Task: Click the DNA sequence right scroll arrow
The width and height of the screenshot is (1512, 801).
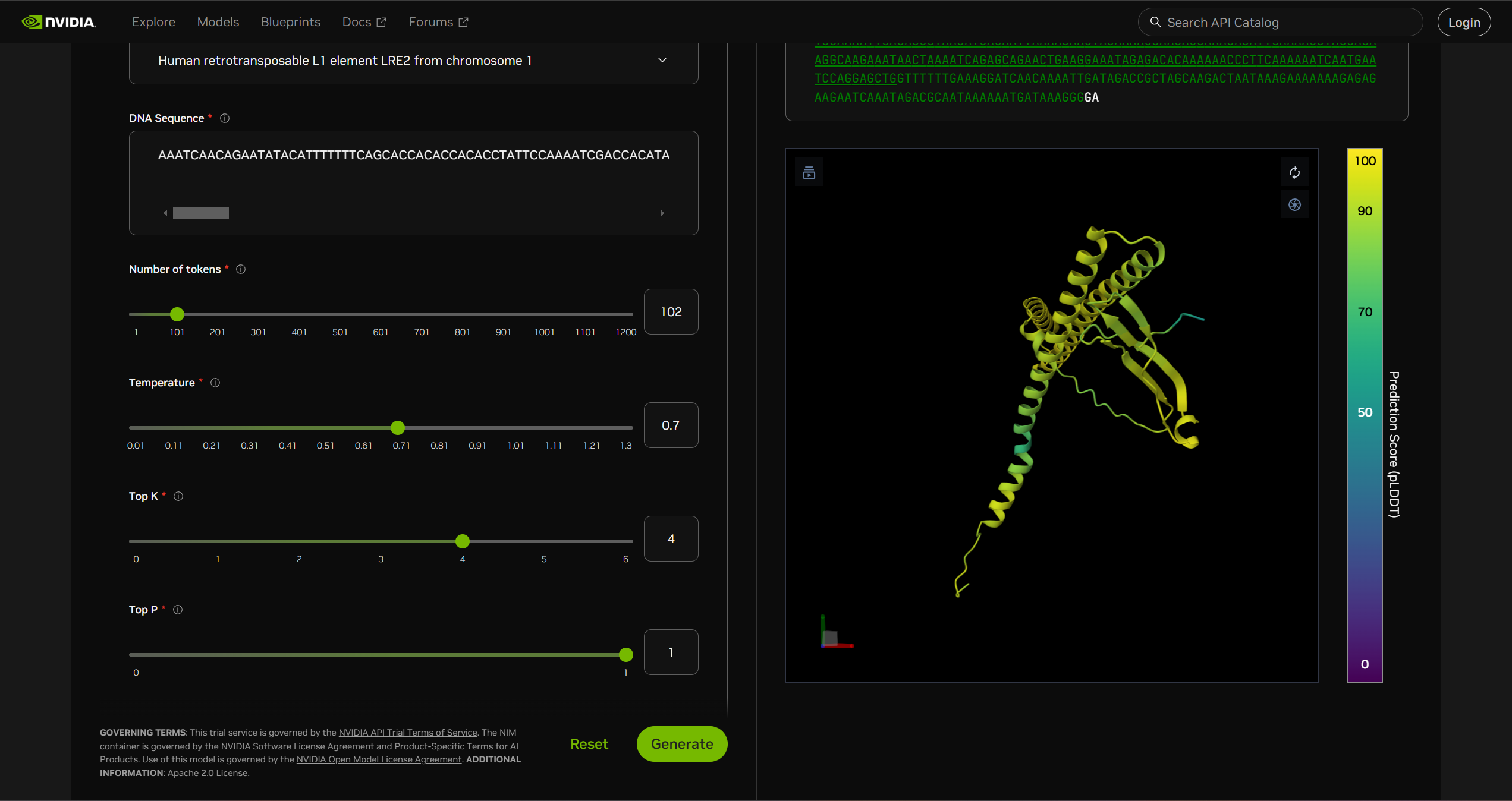Action: point(662,213)
